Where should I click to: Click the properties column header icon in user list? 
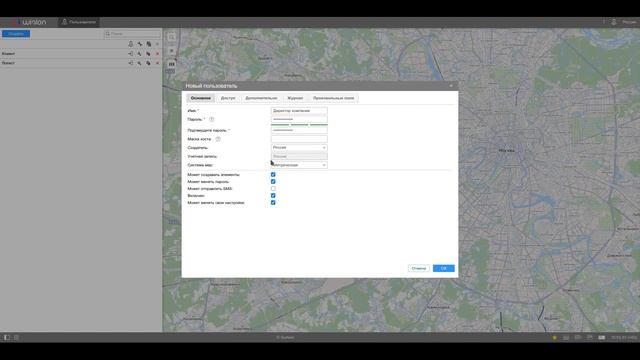(140, 44)
